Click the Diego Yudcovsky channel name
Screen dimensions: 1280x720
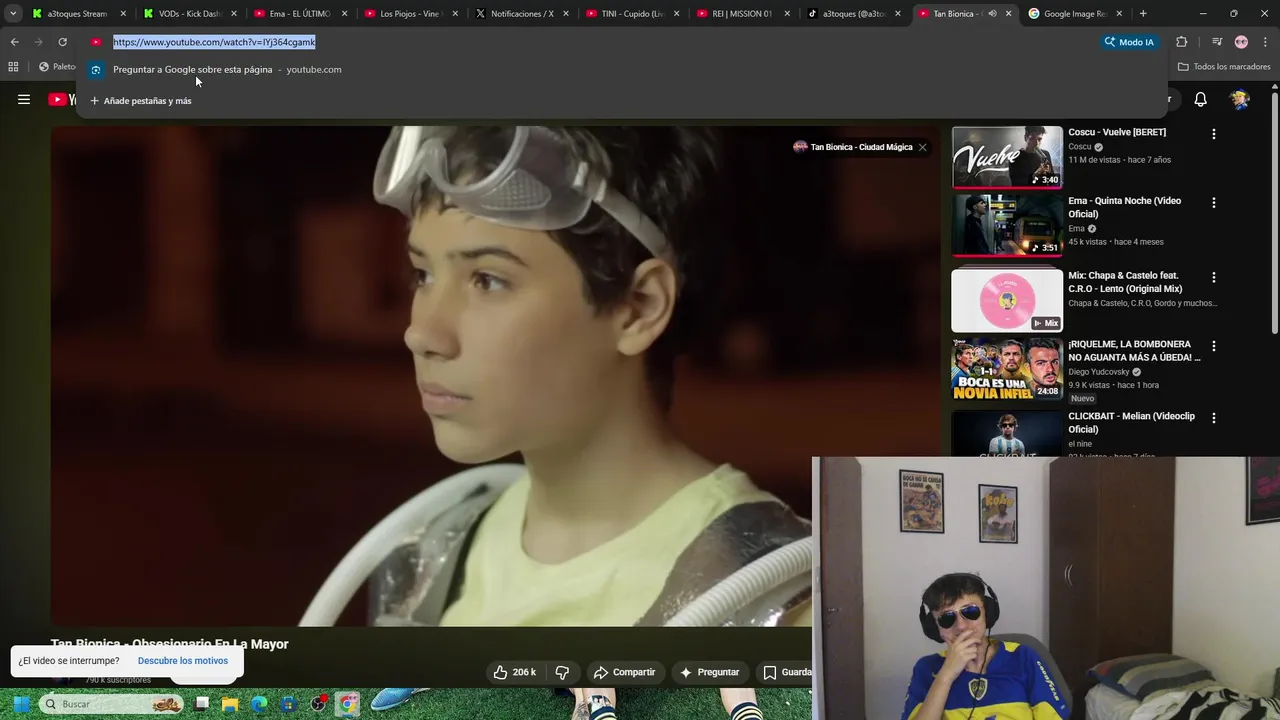(x=1098, y=372)
